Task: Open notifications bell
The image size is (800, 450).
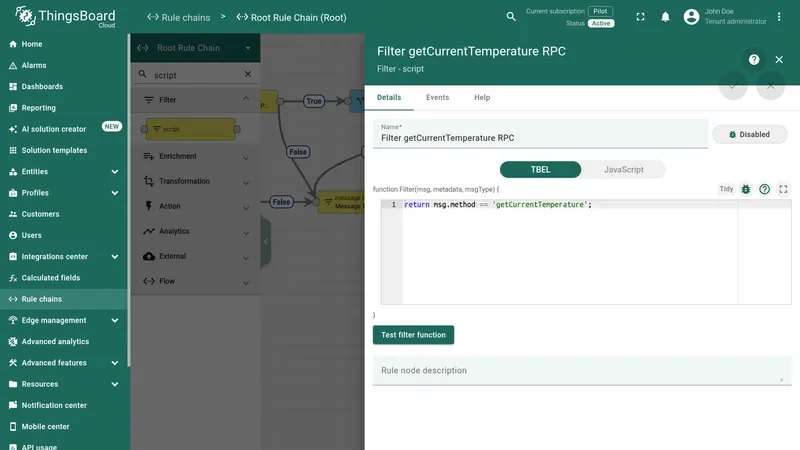Action: (665, 17)
